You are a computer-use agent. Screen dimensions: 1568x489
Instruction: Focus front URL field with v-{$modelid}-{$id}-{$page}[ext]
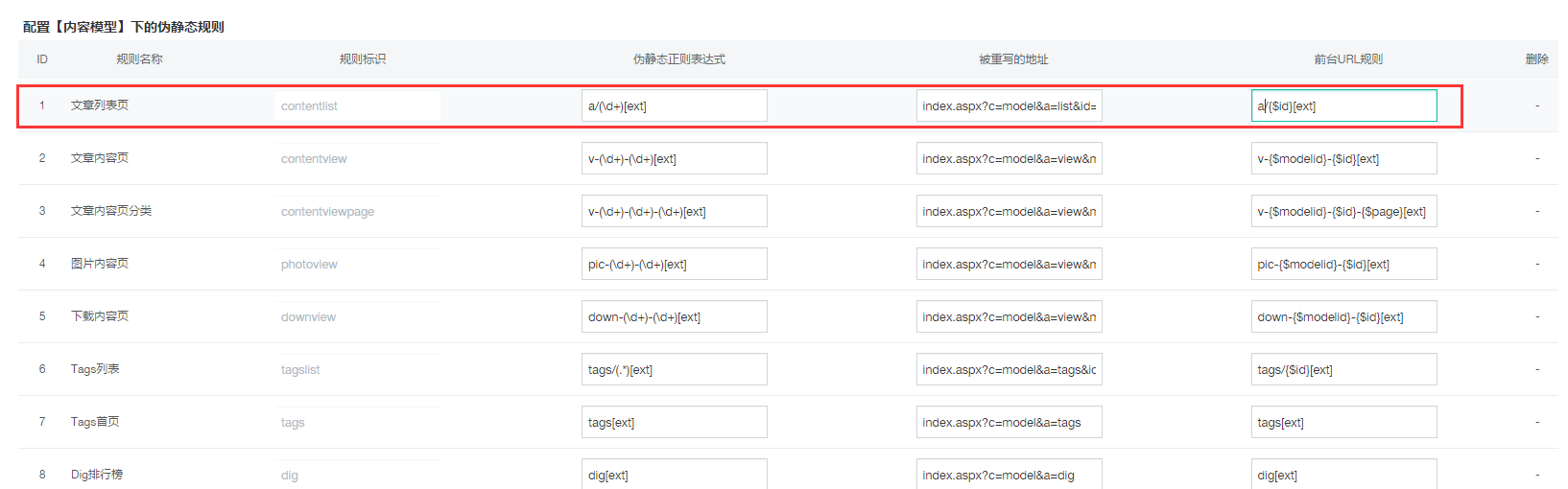[1343, 212]
